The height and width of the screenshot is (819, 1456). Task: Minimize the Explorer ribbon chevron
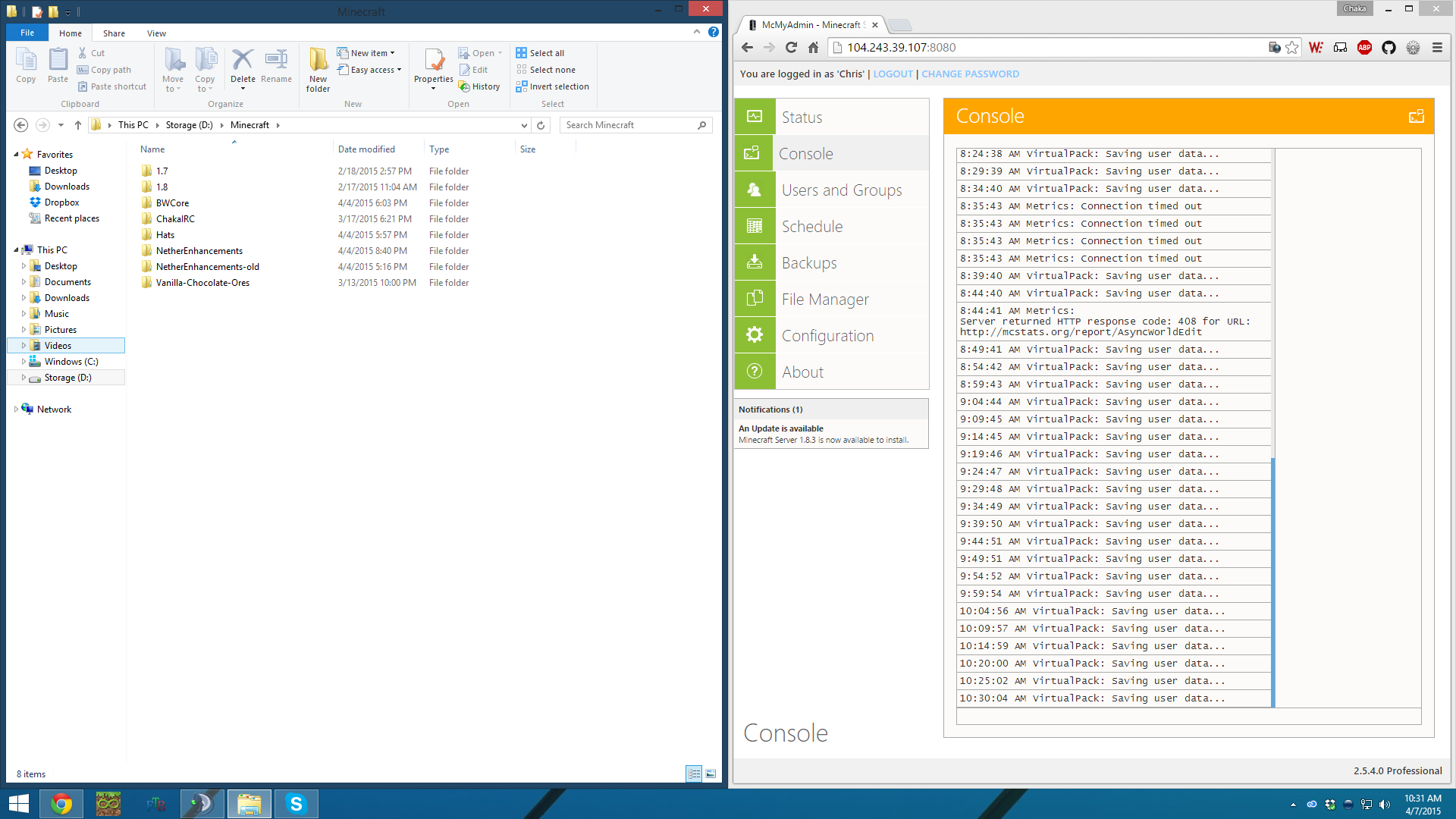click(x=697, y=32)
